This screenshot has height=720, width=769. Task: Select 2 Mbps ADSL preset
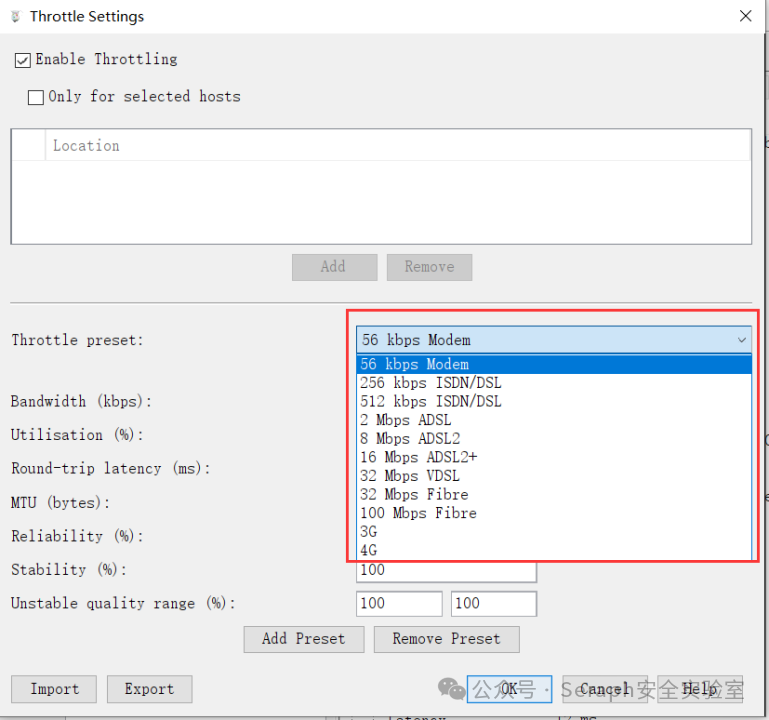(x=554, y=420)
